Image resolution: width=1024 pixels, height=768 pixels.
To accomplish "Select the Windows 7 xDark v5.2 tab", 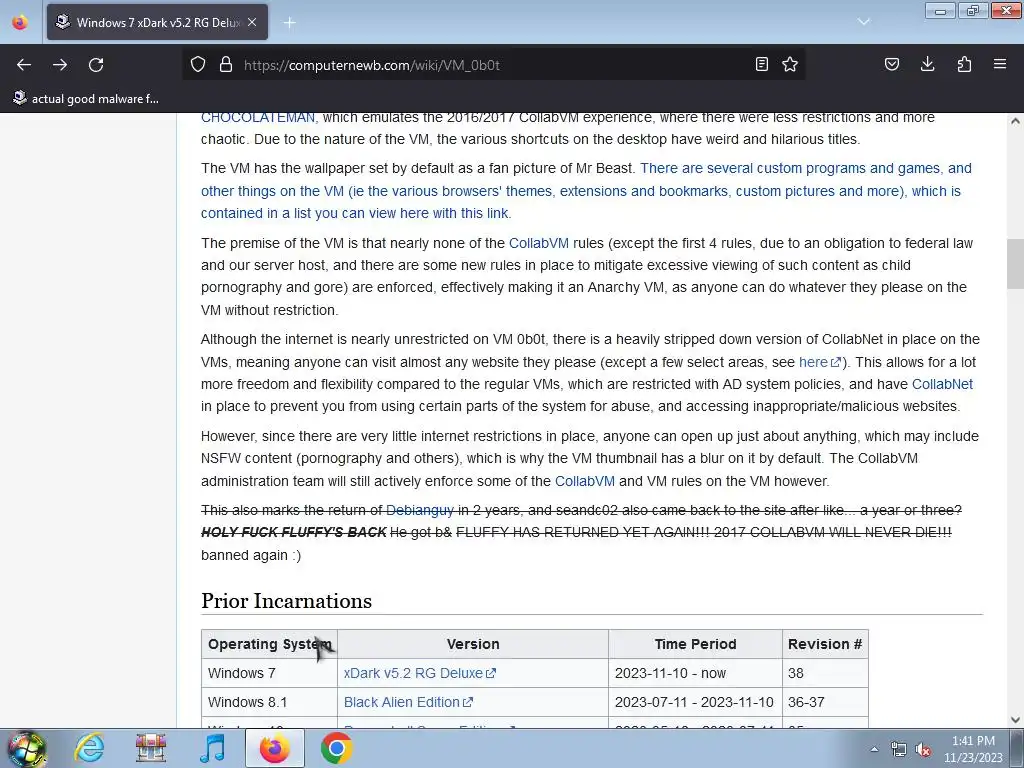I will [x=157, y=22].
